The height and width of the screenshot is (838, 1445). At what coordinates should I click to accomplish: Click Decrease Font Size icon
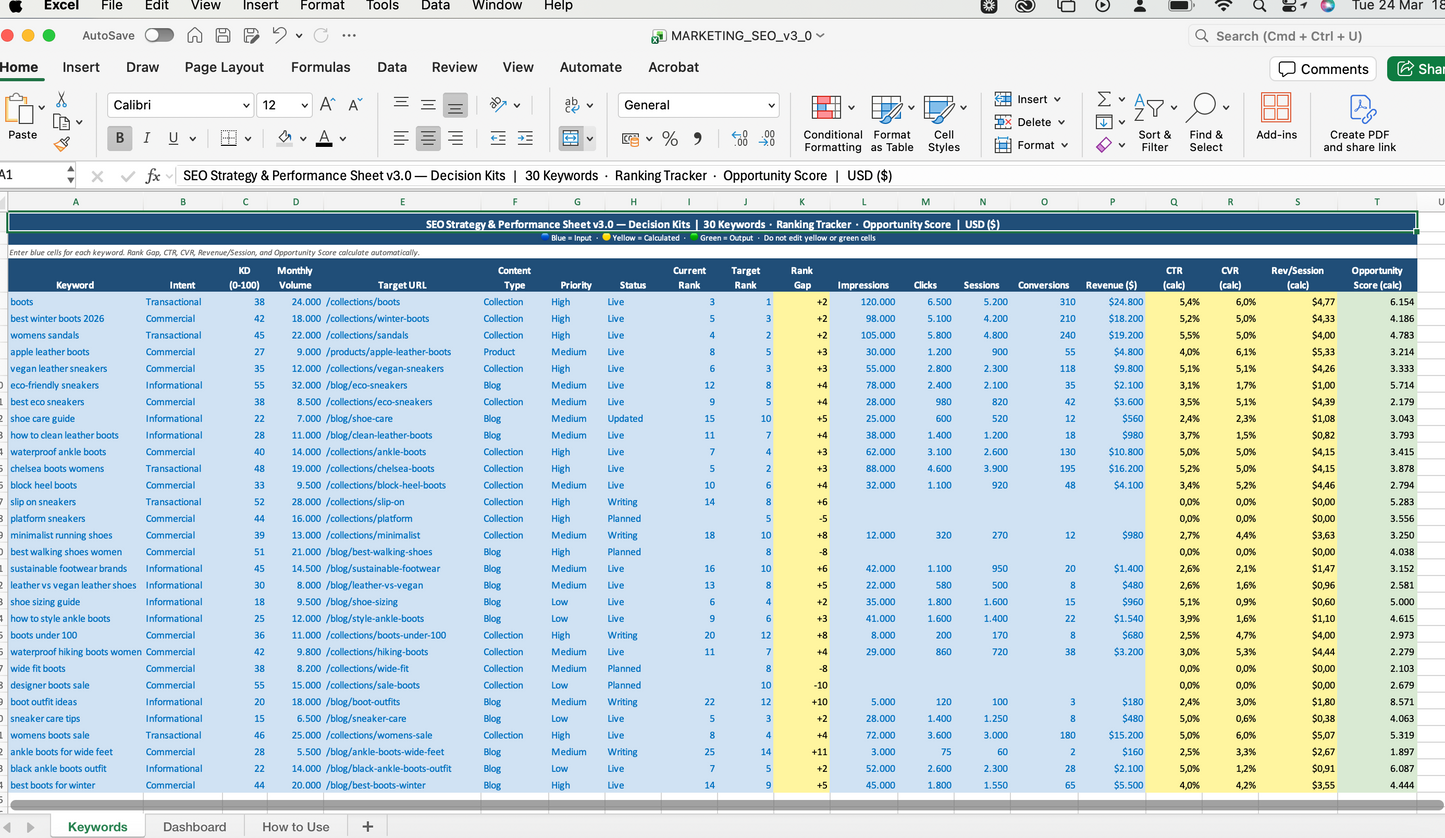[355, 105]
